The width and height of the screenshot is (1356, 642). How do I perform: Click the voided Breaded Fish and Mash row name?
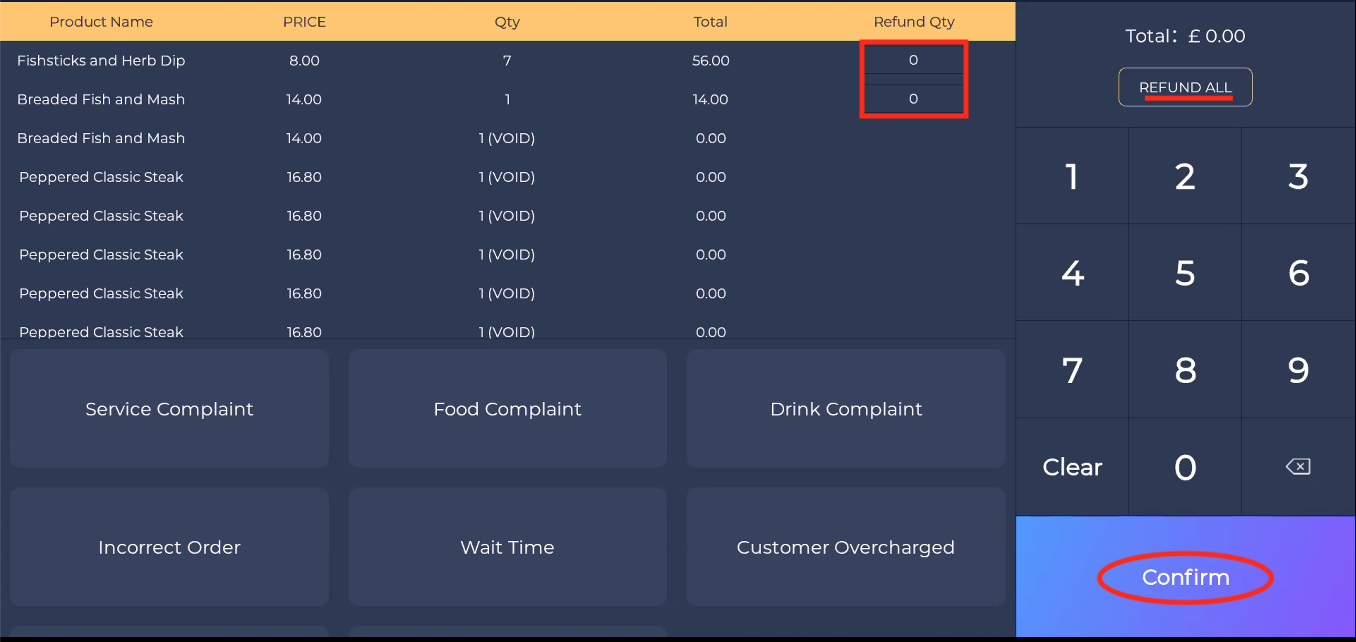101,138
